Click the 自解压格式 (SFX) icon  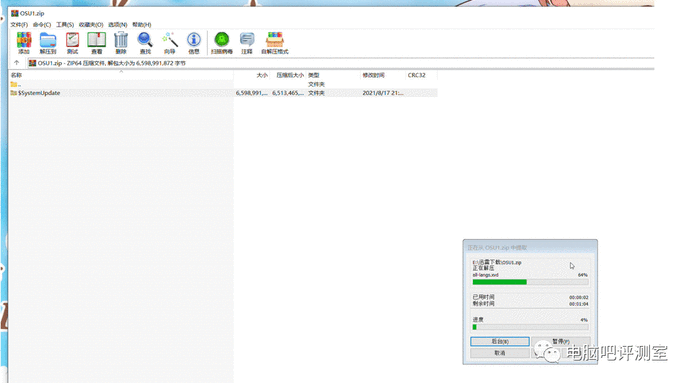tap(275, 43)
